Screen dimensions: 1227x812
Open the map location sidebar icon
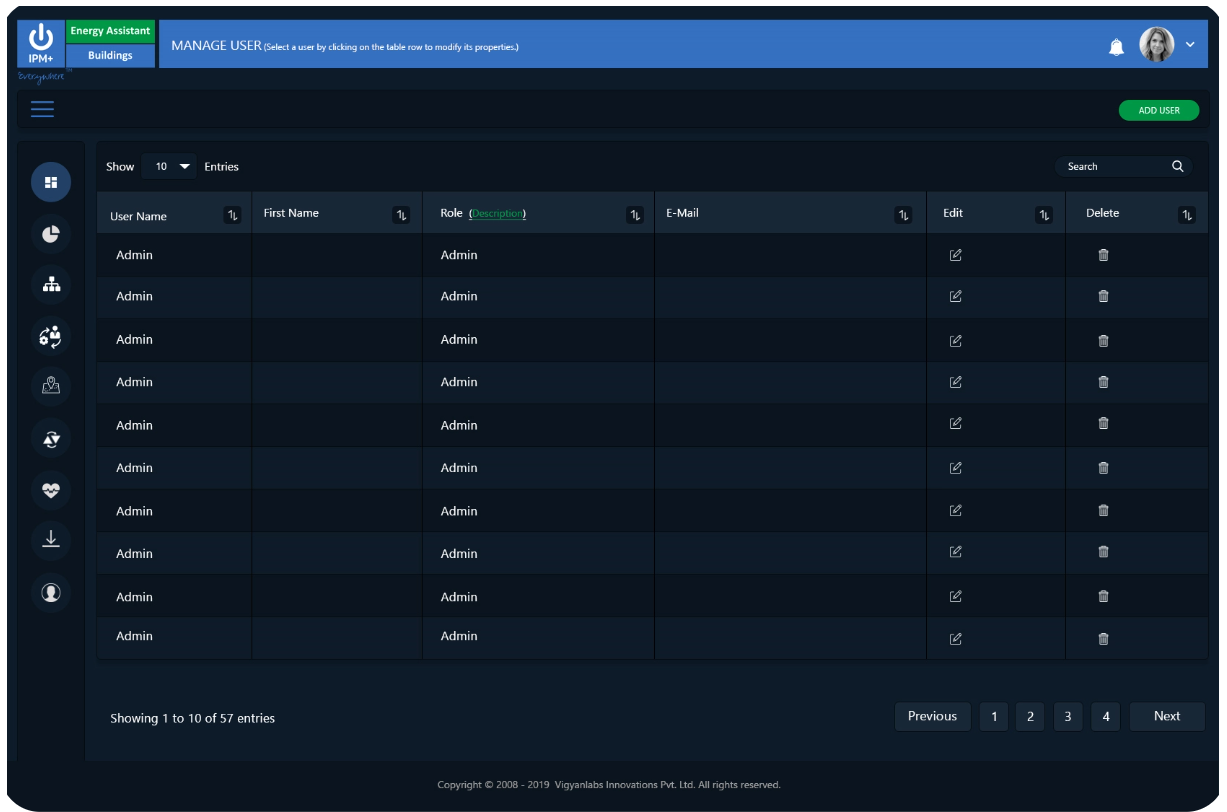point(51,387)
